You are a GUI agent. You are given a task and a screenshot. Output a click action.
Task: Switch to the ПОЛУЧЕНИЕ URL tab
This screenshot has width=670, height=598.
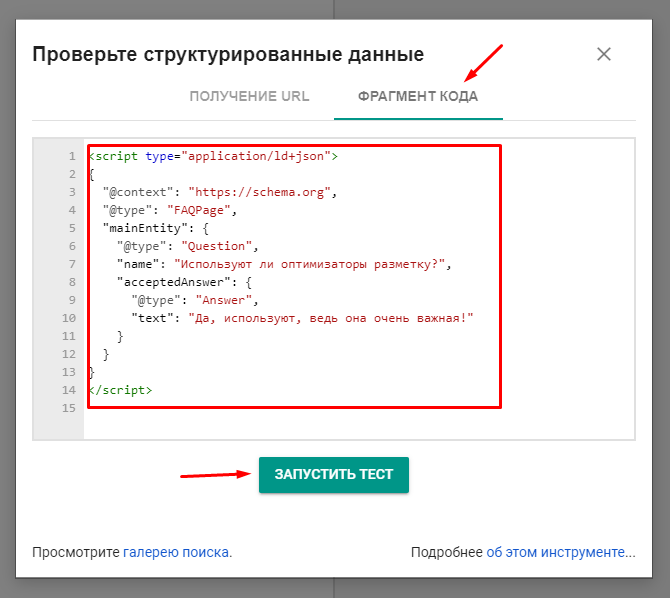(x=249, y=97)
